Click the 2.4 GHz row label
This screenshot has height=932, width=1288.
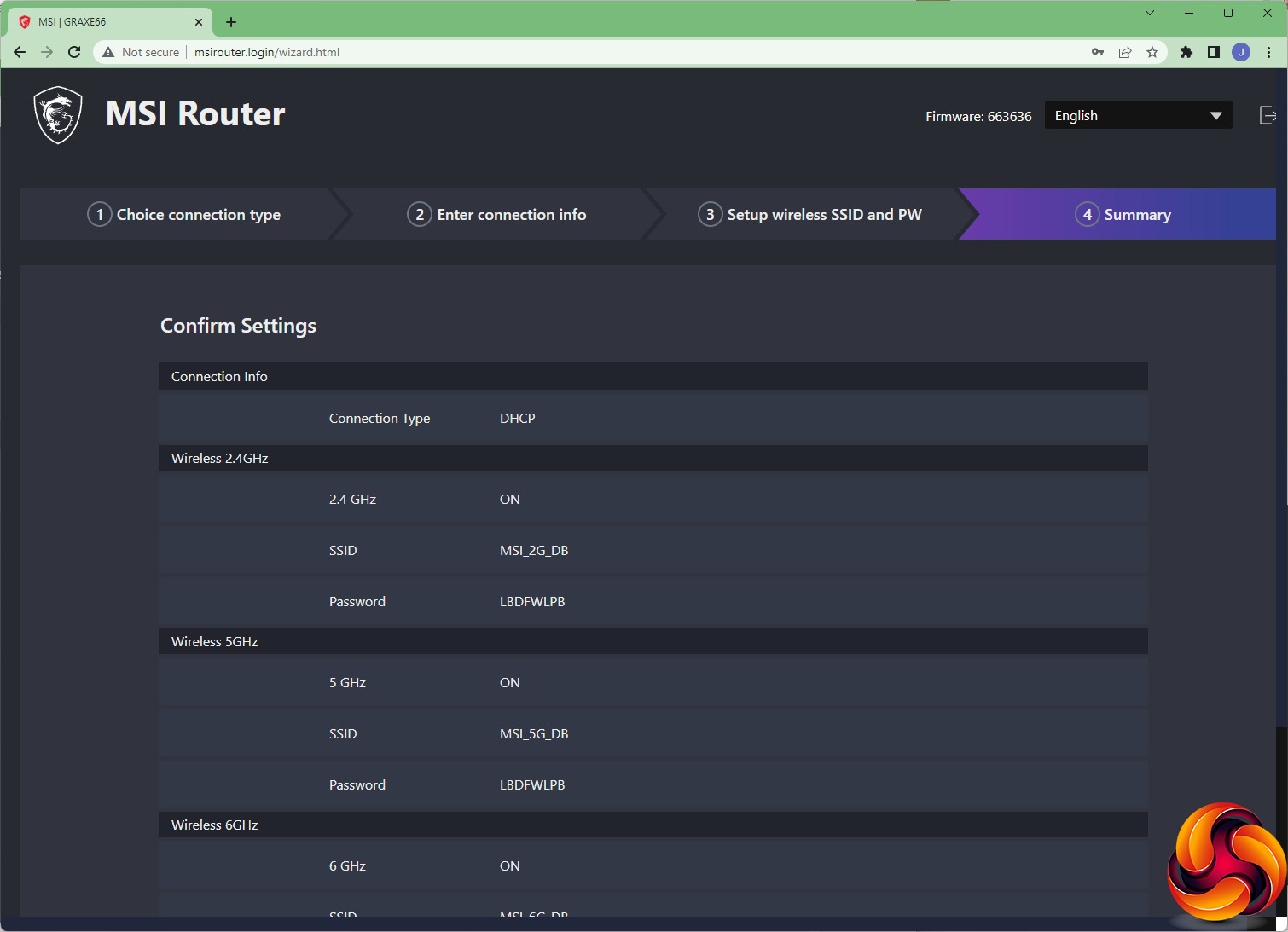tap(352, 499)
